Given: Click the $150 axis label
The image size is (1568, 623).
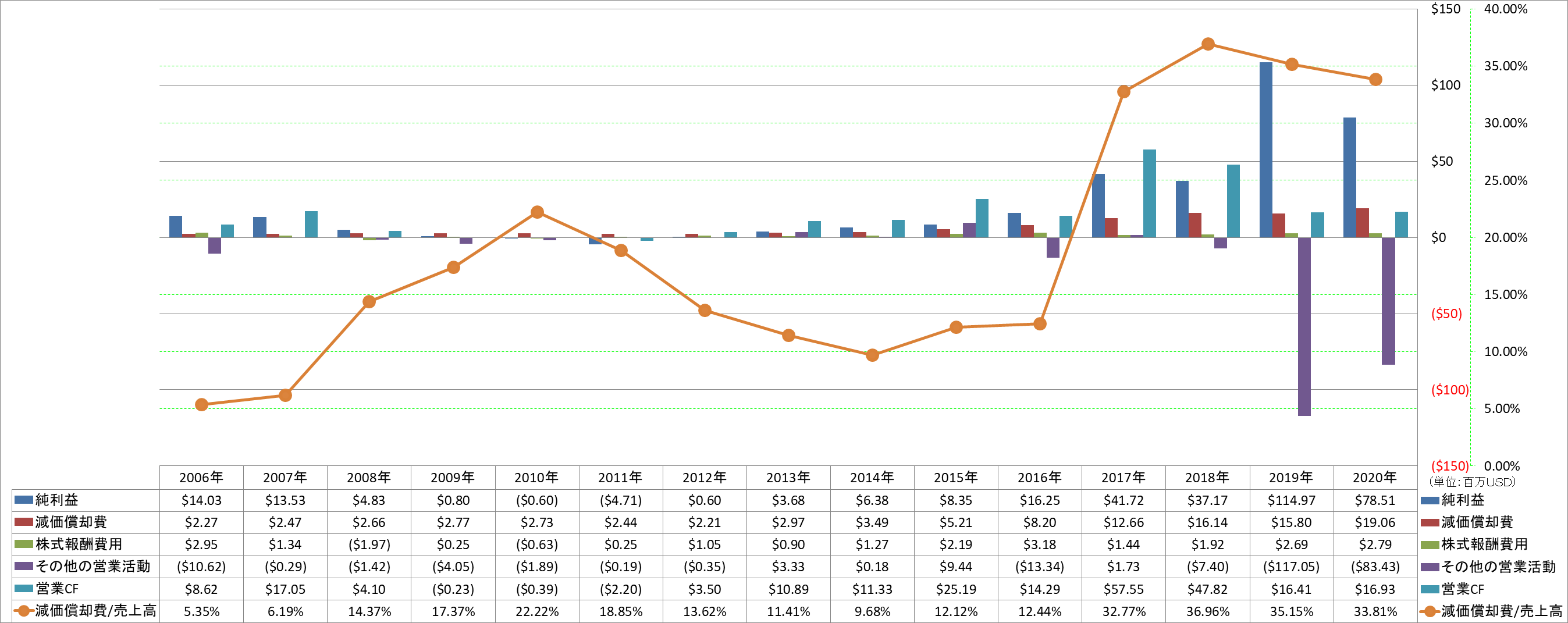Looking at the screenshot, I should [1445, 9].
